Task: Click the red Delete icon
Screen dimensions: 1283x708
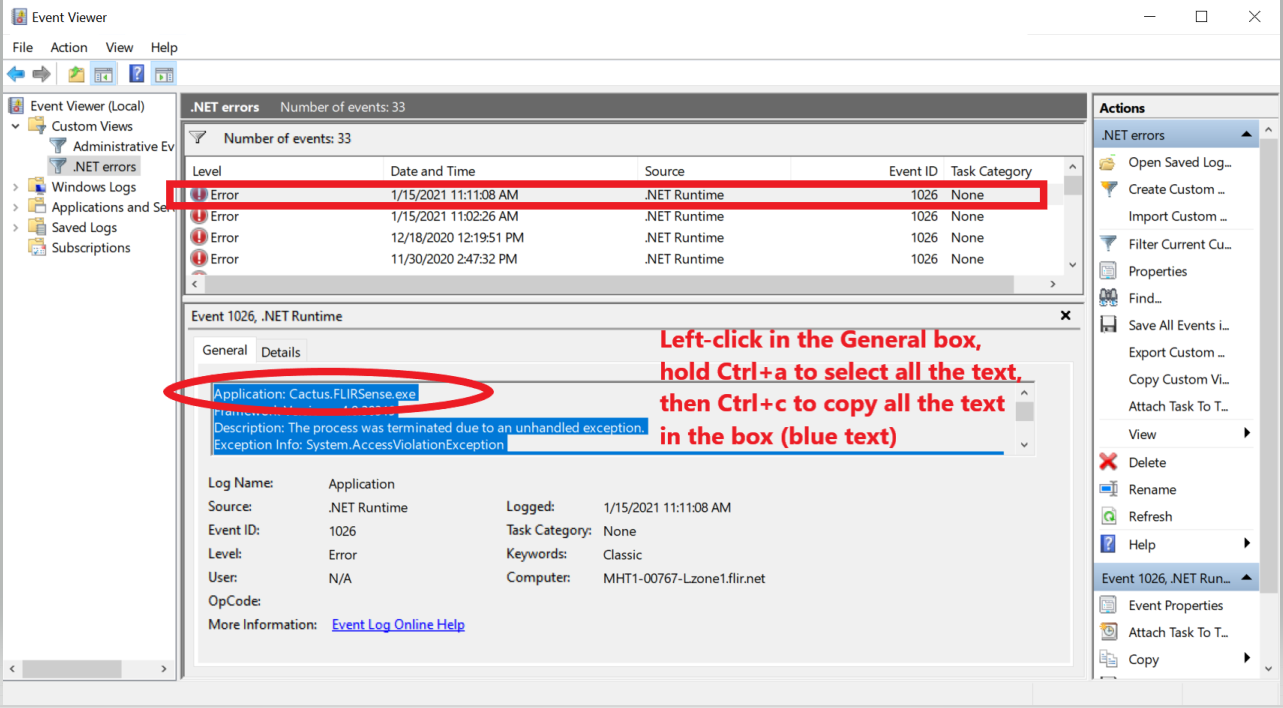Action: [x=1109, y=461]
